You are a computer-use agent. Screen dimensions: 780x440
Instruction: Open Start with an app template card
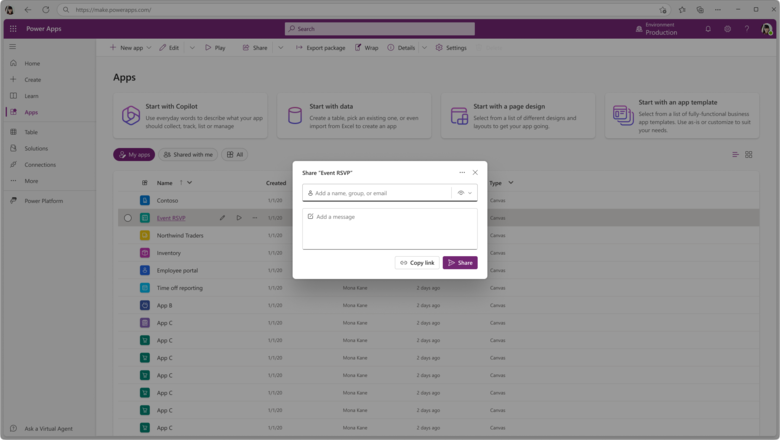click(682, 115)
